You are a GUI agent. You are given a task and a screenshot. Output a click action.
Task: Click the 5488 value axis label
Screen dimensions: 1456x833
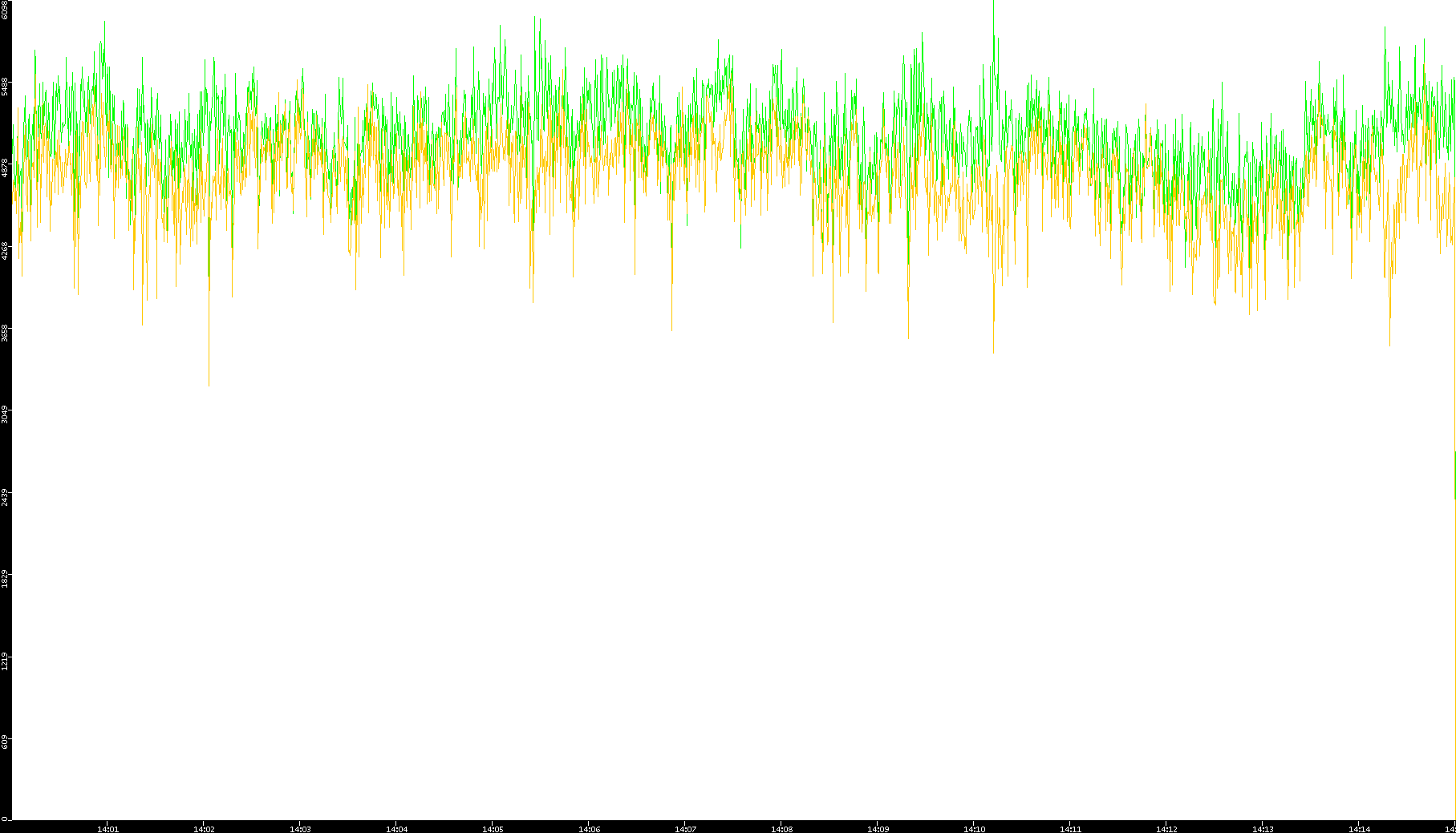tap(5, 87)
